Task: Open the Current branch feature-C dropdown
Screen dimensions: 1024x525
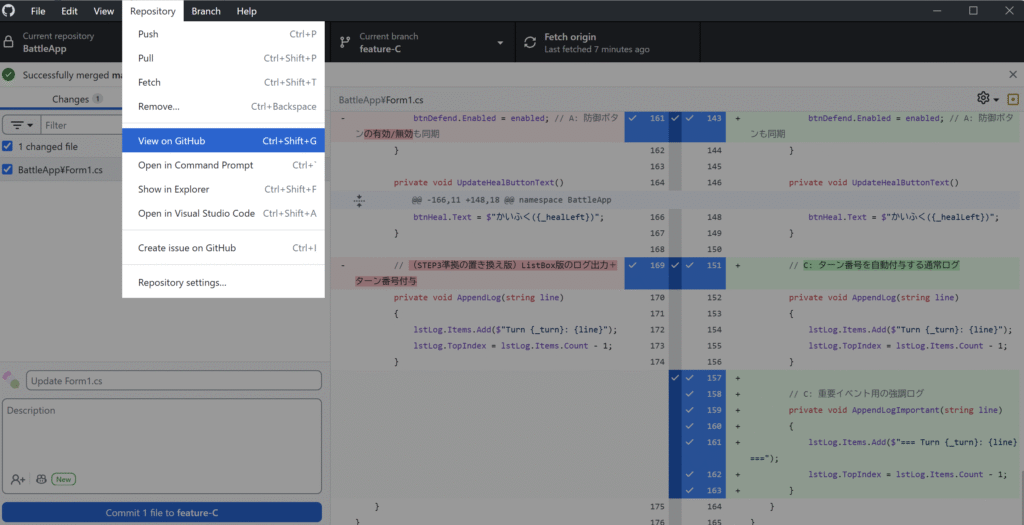Action: [423, 42]
